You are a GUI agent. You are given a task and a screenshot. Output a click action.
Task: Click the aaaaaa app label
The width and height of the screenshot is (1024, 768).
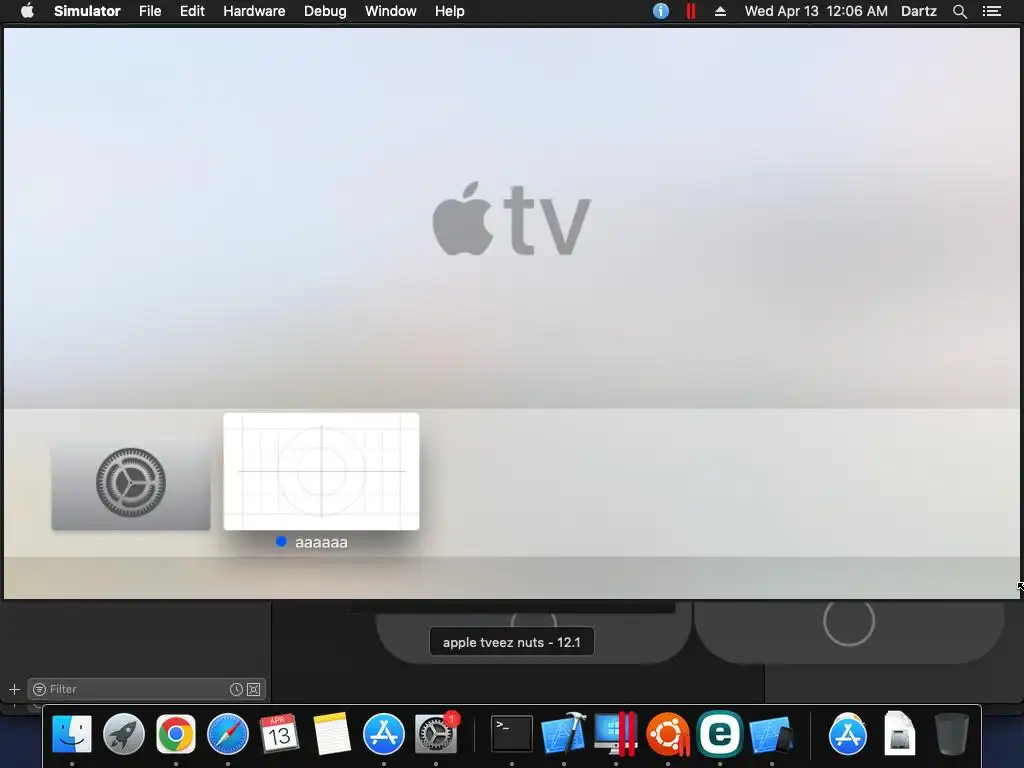click(321, 542)
